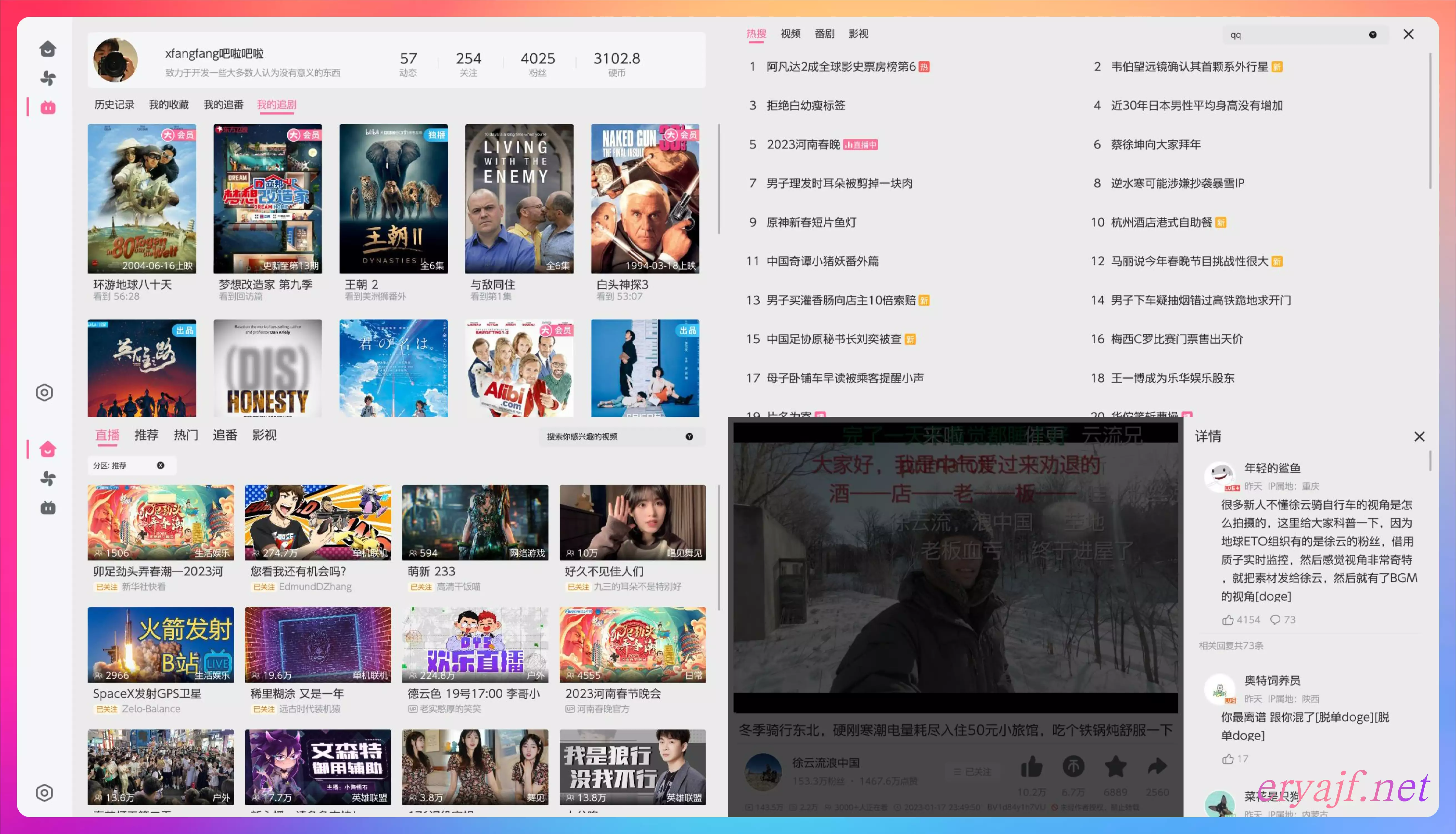Image resolution: width=1456 pixels, height=834 pixels.
Task: Select 热搜 tab in search panel
Action: coord(756,34)
